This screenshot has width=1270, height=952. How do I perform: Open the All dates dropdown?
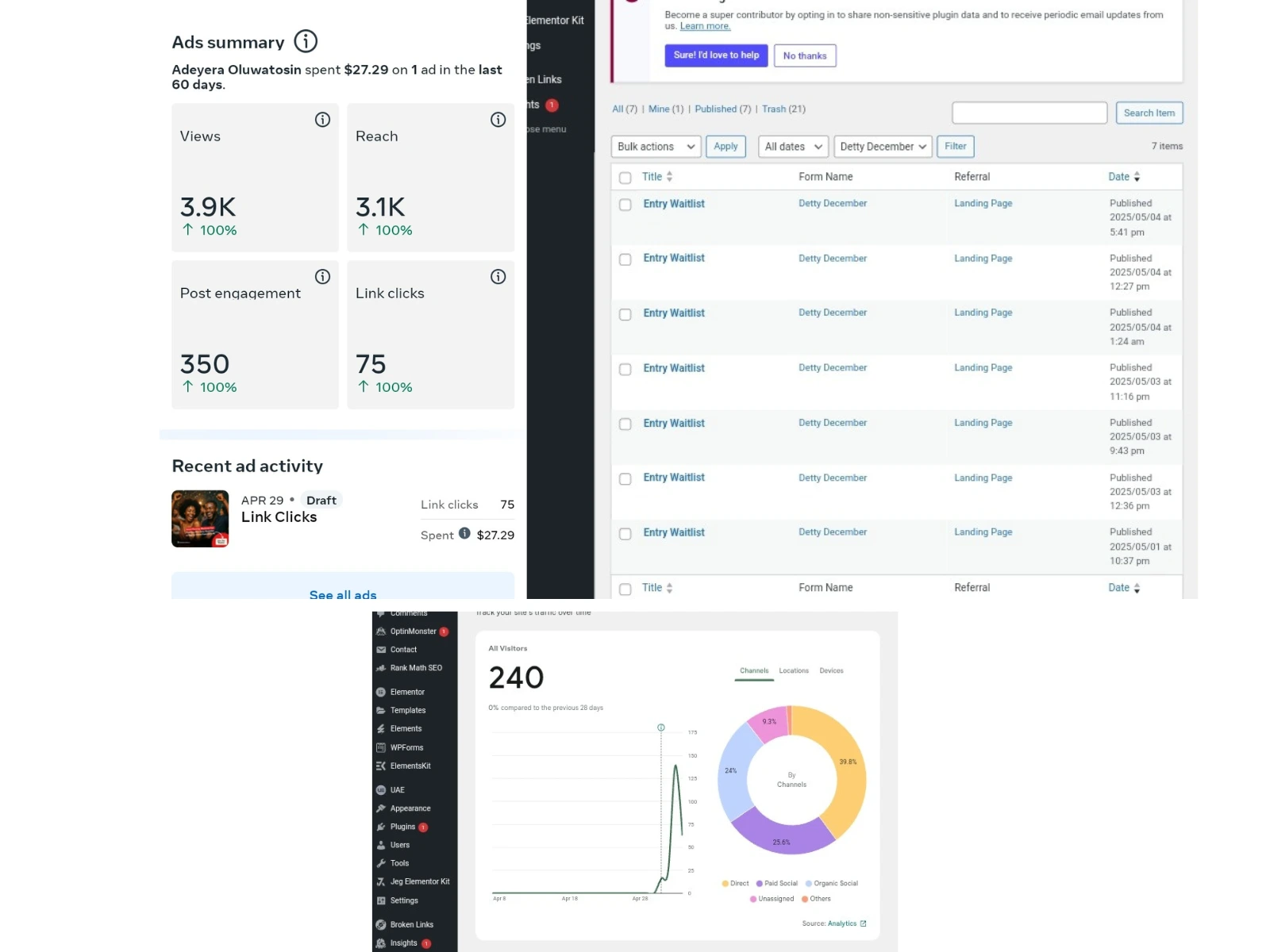793,147
